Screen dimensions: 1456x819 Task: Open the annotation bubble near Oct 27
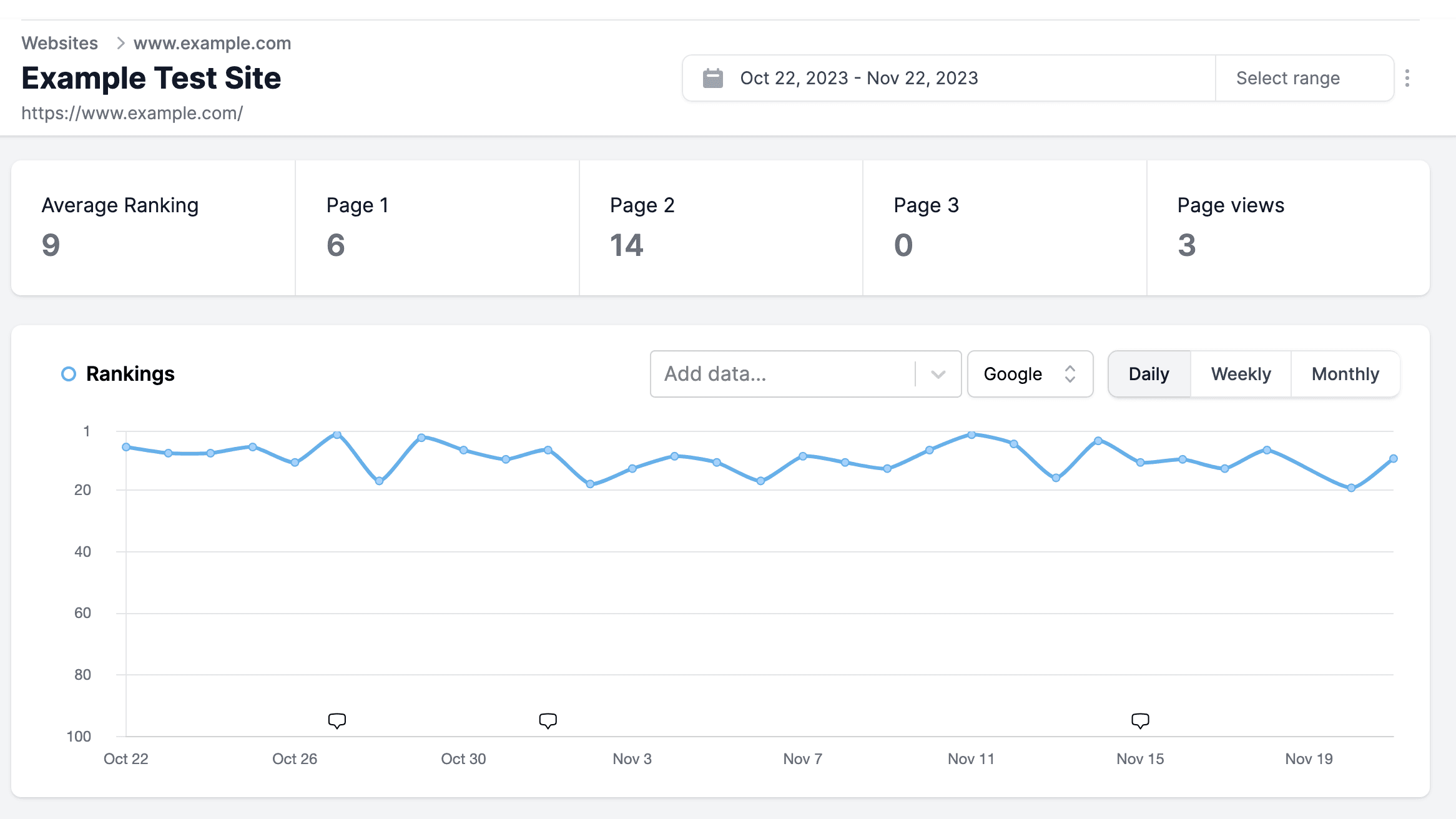coord(337,720)
